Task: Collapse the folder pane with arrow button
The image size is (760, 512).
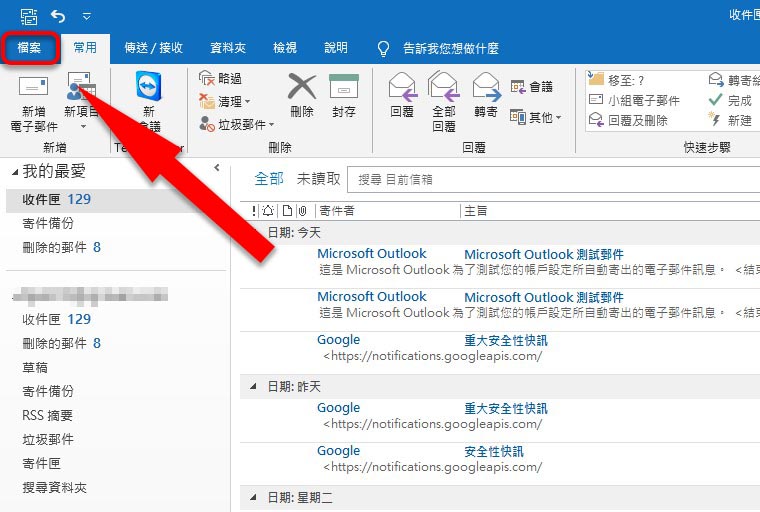Action: pos(217,168)
